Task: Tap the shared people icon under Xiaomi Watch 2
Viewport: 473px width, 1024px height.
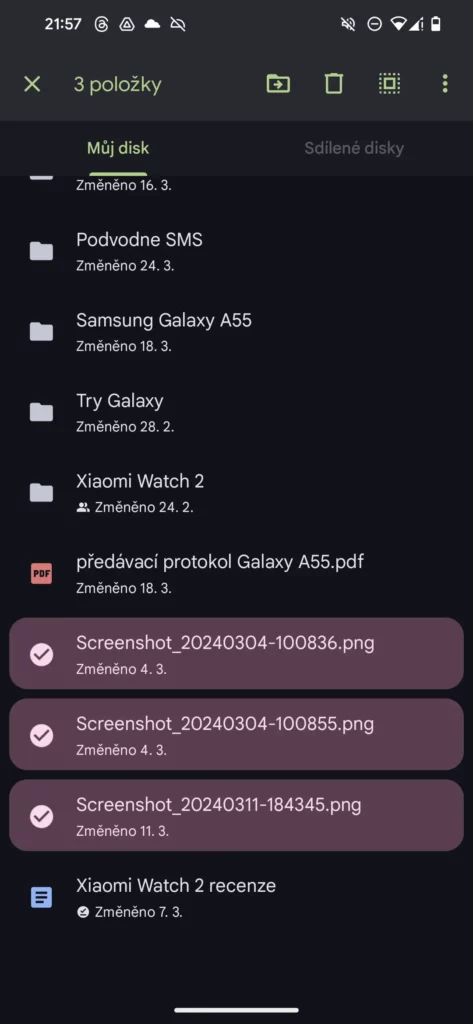Action: (x=83, y=507)
